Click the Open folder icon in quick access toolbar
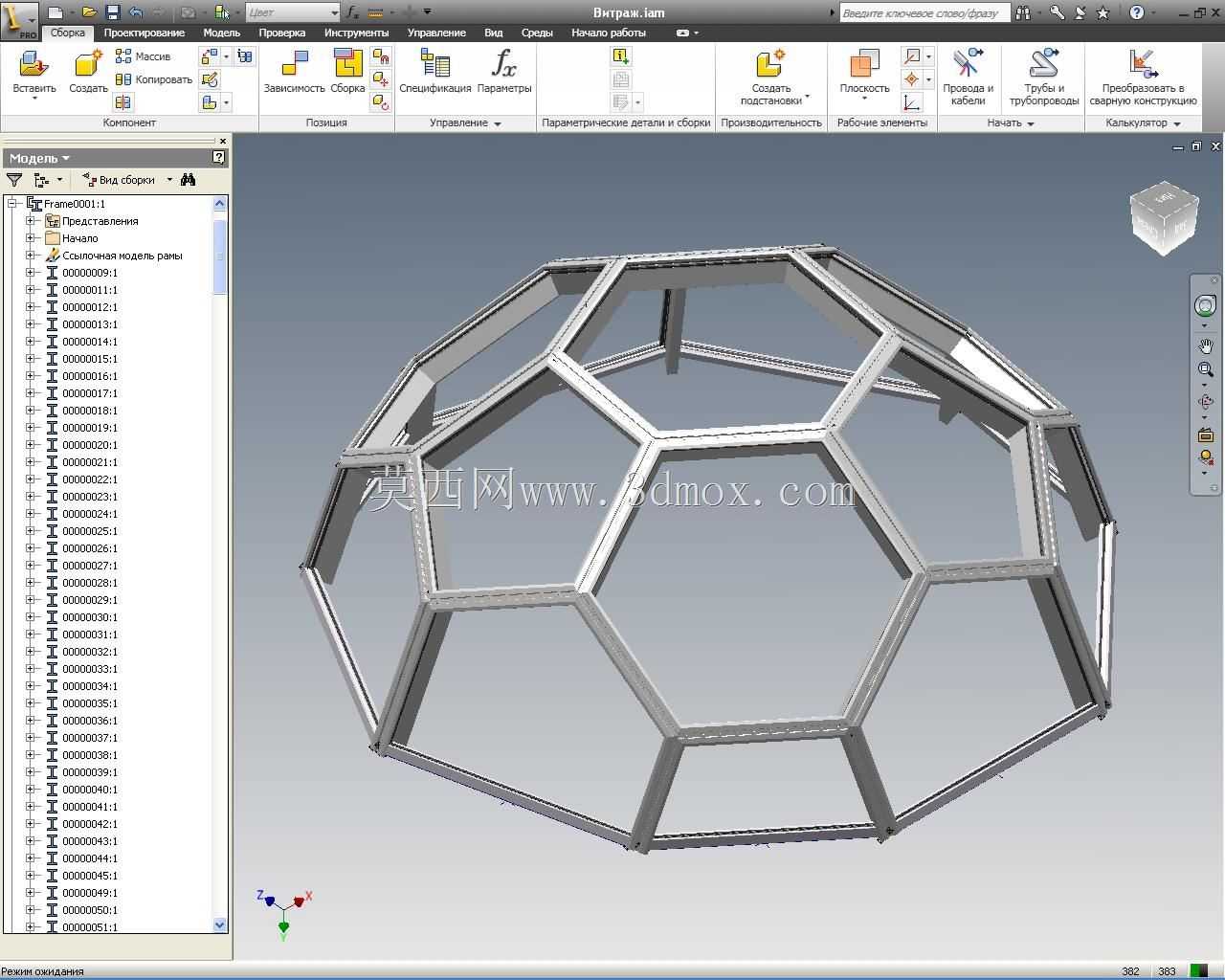The height and width of the screenshot is (980, 1225). (x=89, y=12)
